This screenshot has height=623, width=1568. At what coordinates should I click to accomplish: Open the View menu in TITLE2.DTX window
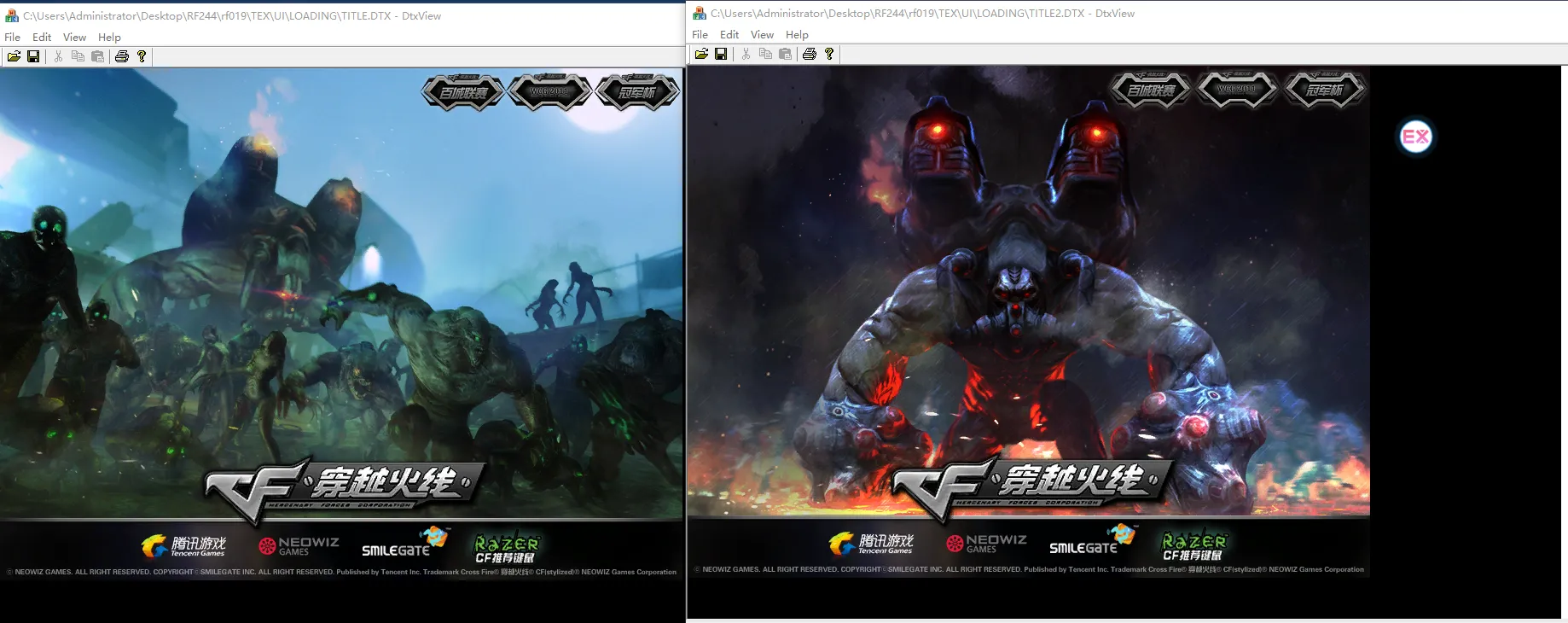[x=763, y=35]
